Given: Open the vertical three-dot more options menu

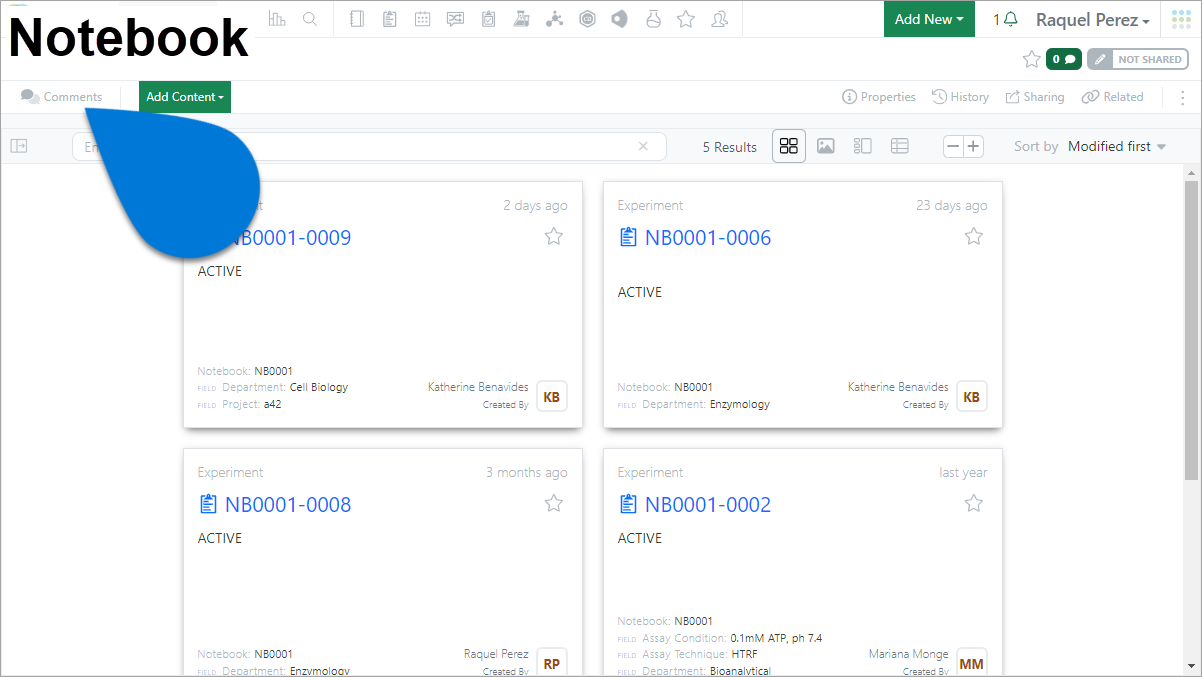Looking at the screenshot, I should point(1183,97).
